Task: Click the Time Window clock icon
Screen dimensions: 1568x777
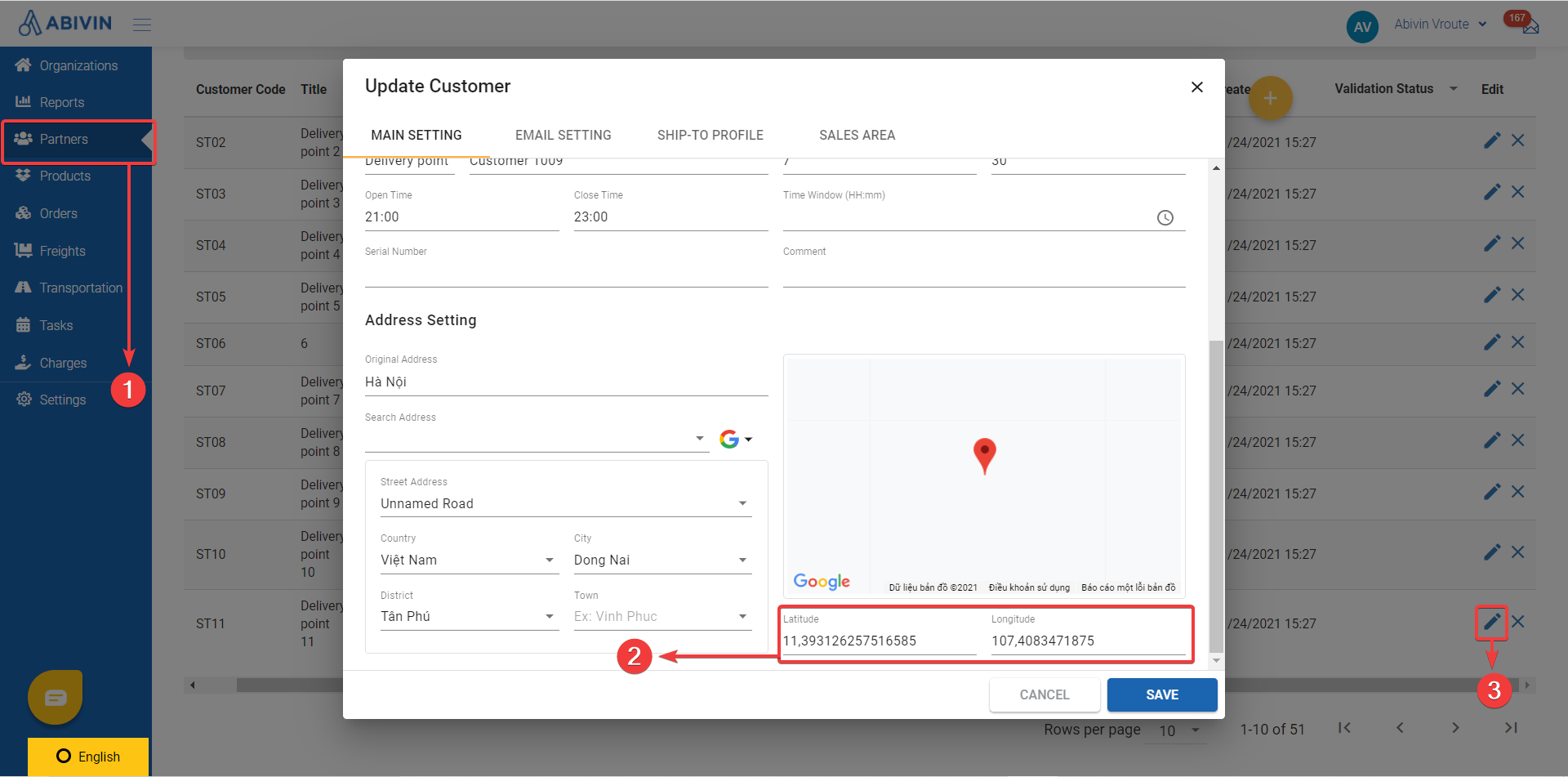Action: tap(1165, 217)
